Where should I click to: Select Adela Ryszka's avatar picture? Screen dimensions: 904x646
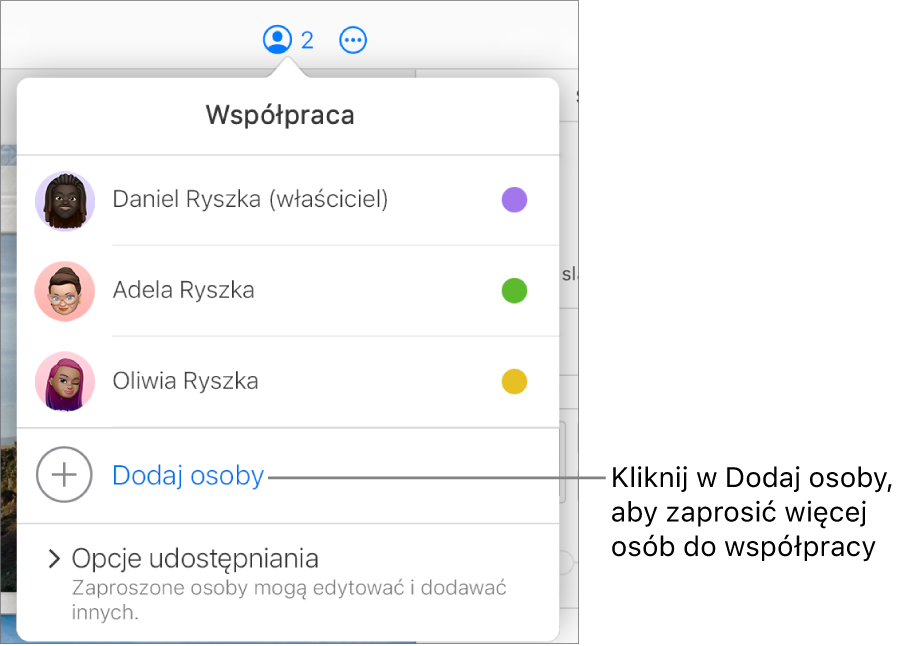64,291
